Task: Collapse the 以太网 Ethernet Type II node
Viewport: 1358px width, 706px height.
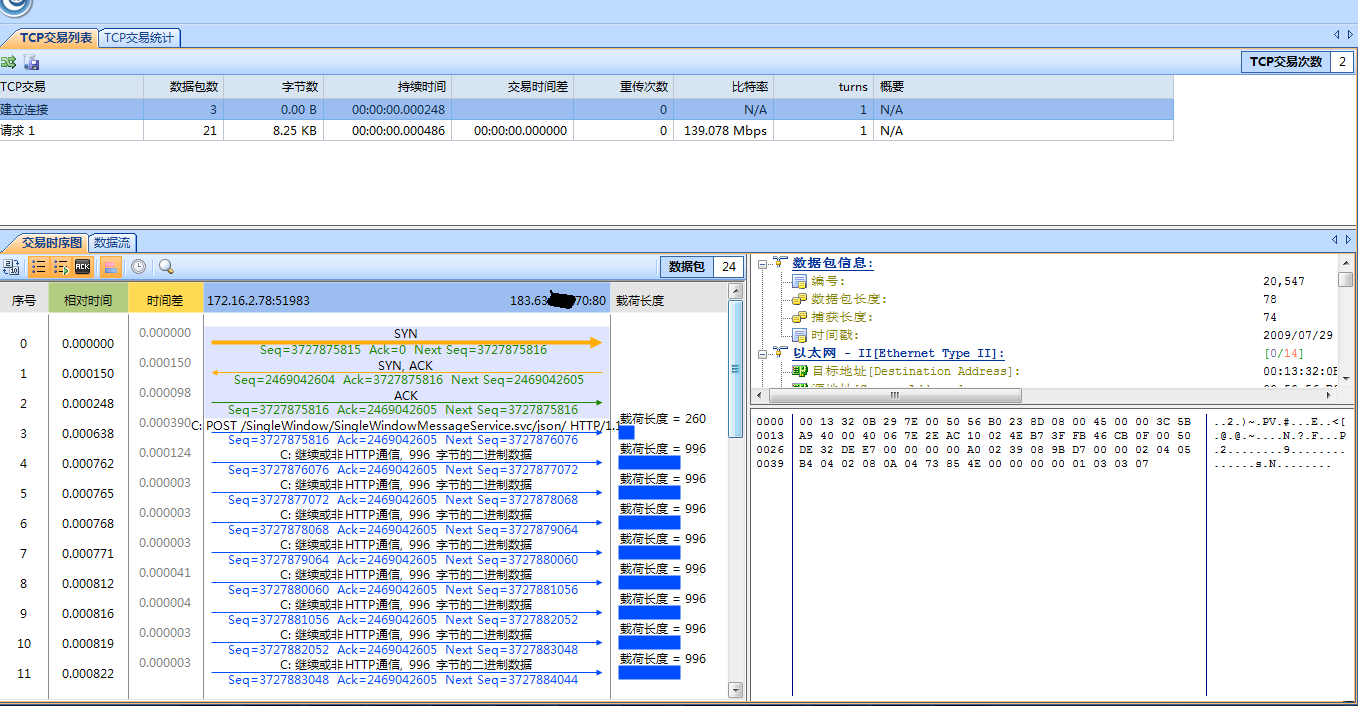Action: (763, 353)
